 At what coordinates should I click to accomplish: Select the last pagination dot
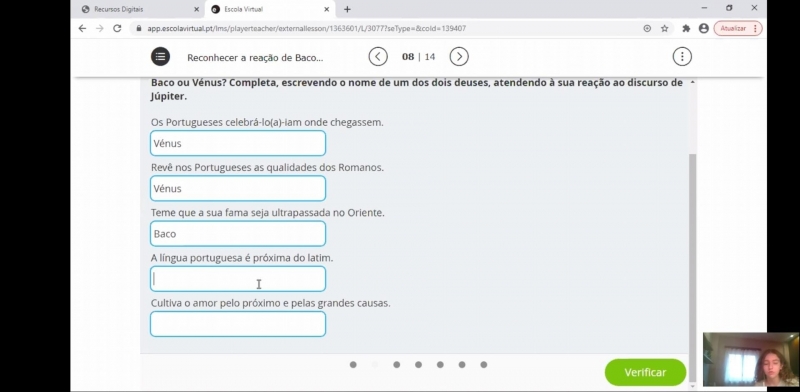(484, 364)
